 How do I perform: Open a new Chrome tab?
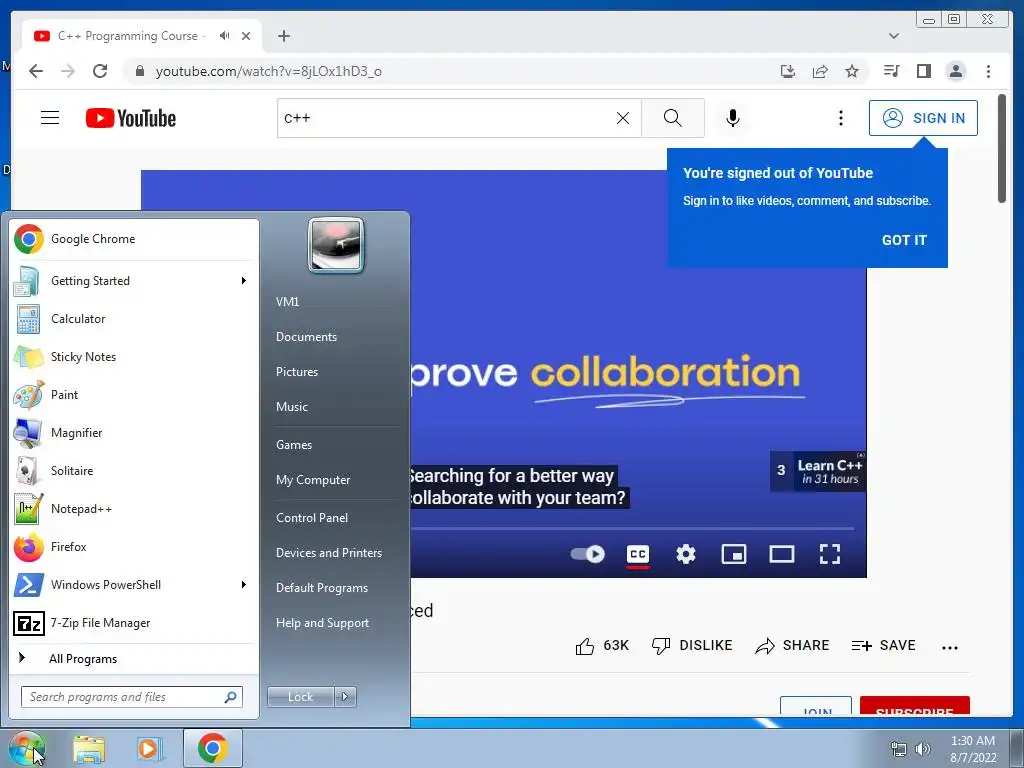283,36
